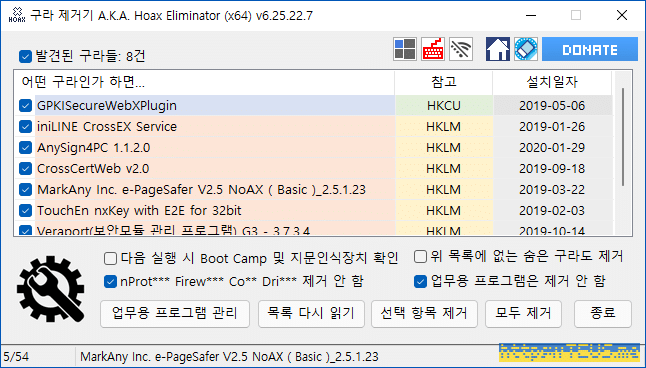Viewport: 646px width, 368px height.
Task: Close the Hoax Eliminator window
Action: pos(622,16)
